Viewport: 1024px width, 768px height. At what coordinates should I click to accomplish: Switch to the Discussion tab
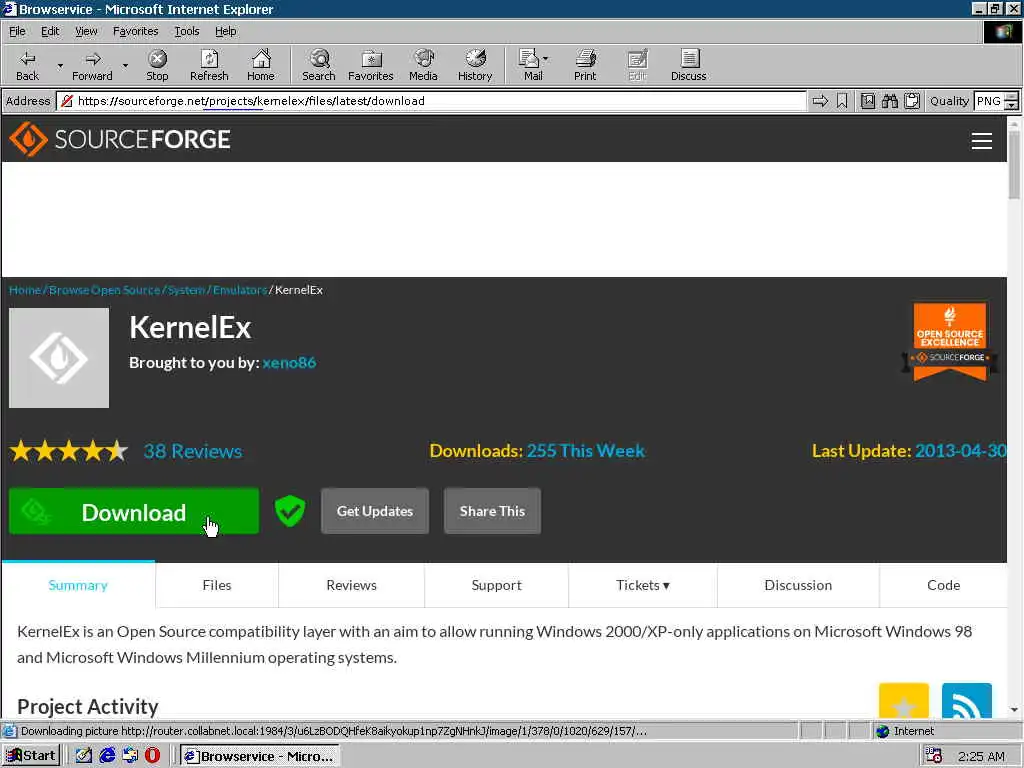point(798,585)
